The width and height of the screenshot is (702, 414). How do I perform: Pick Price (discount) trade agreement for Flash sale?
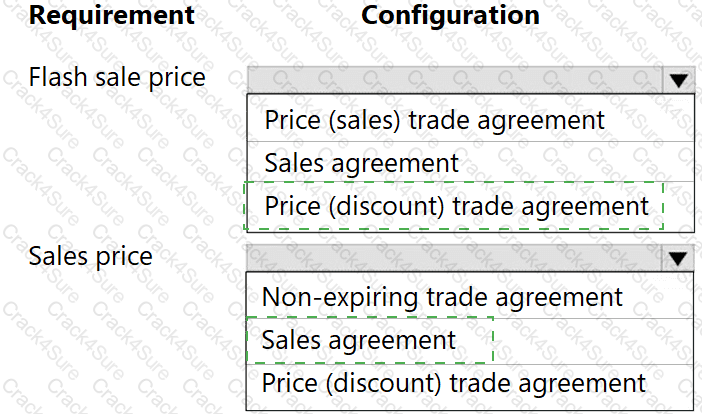(456, 206)
